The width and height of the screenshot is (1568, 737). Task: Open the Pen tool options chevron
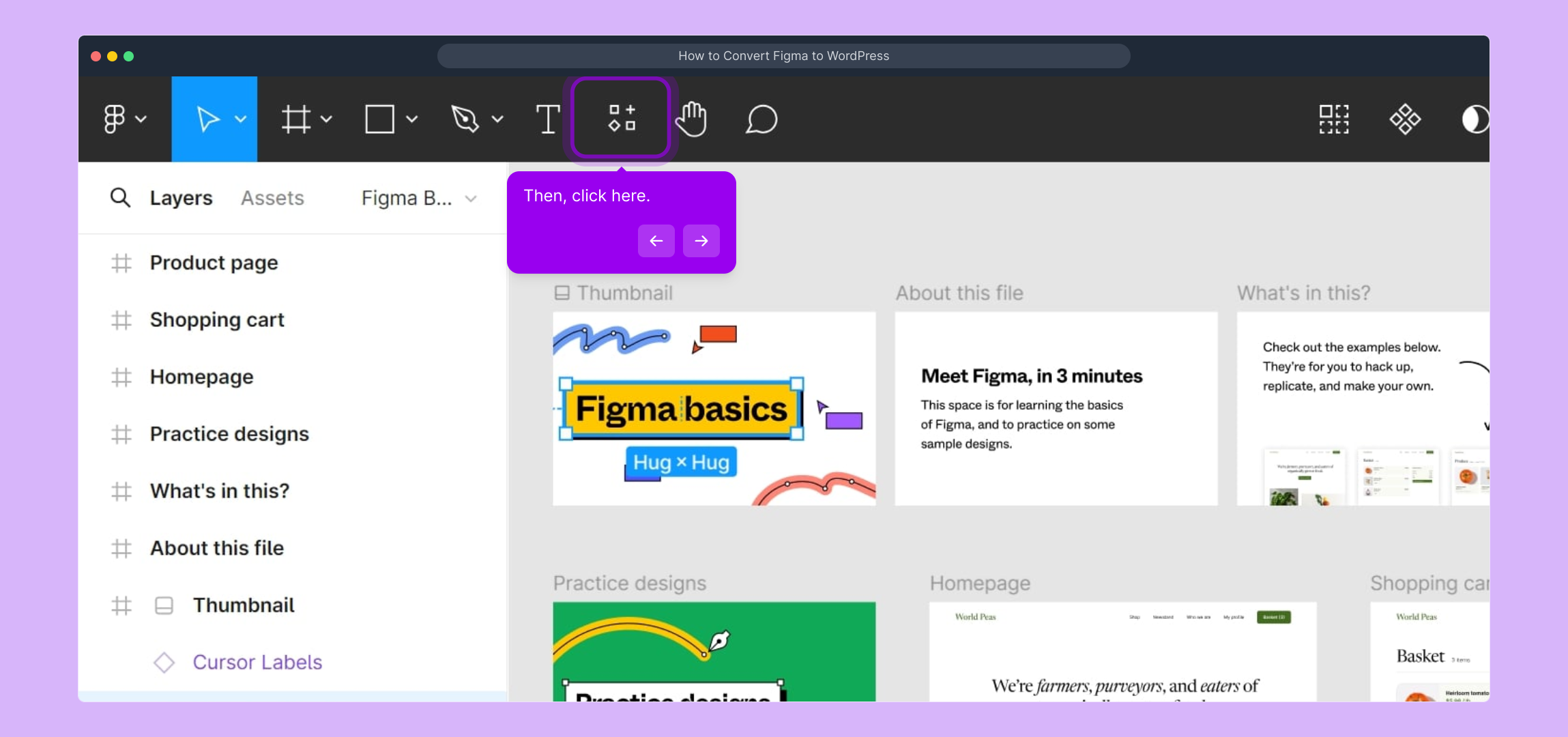497,119
